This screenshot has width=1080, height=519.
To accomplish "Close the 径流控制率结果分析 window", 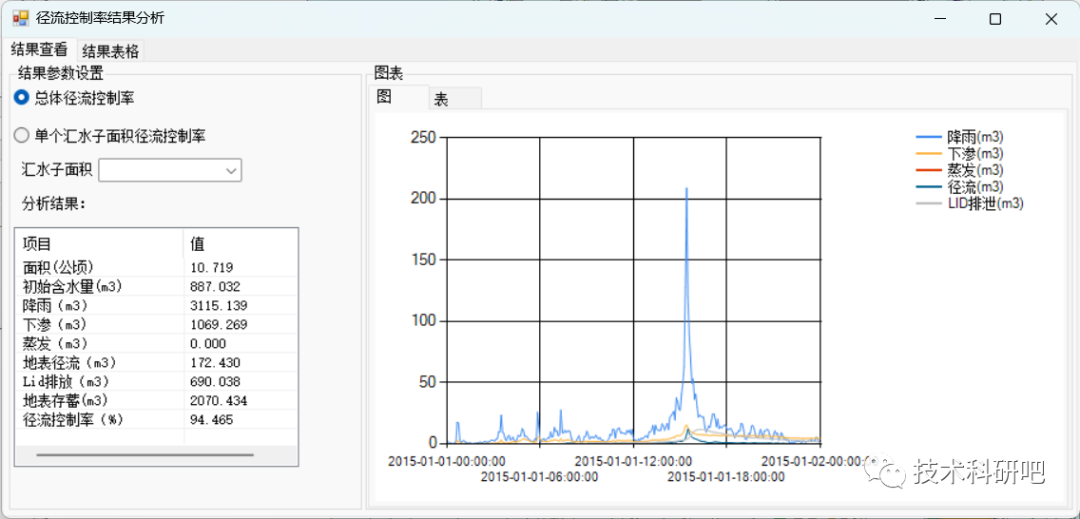I will tap(1051, 19).
